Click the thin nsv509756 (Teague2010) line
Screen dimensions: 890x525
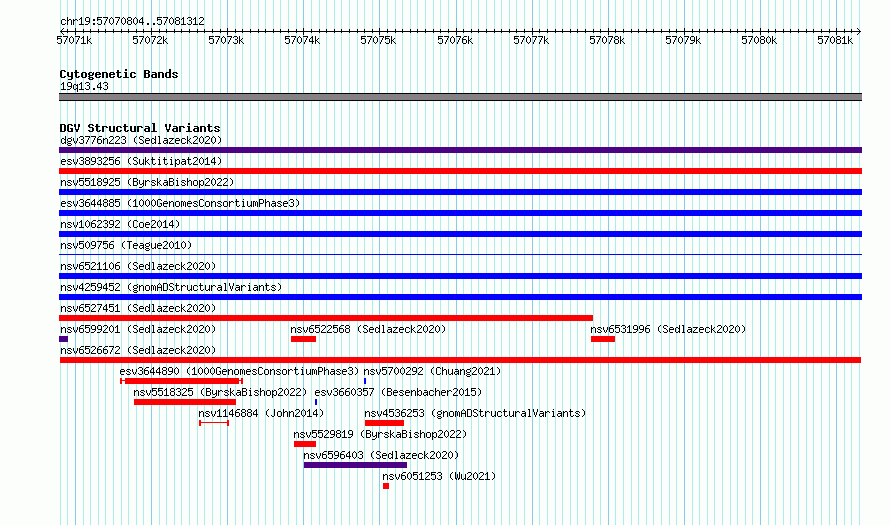click(460, 255)
